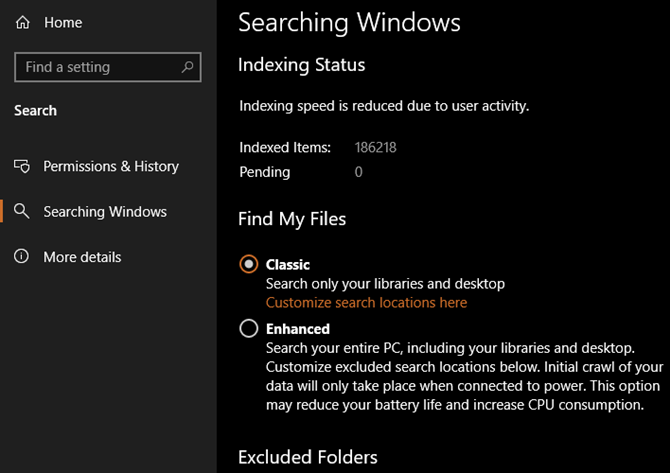Click the Find My Files heading

292,217
